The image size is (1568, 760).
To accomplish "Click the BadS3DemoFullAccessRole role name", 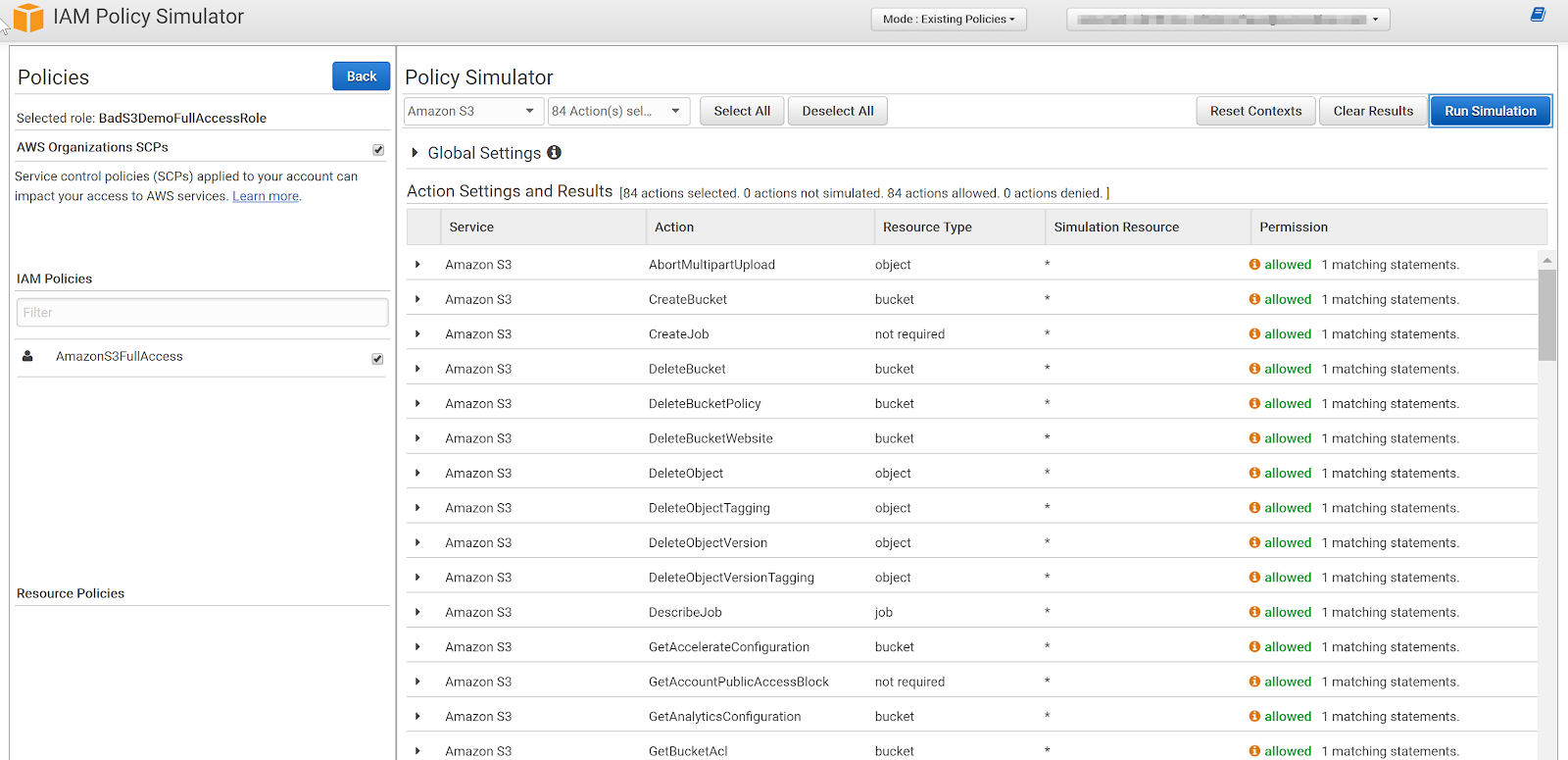I will (x=182, y=118).
